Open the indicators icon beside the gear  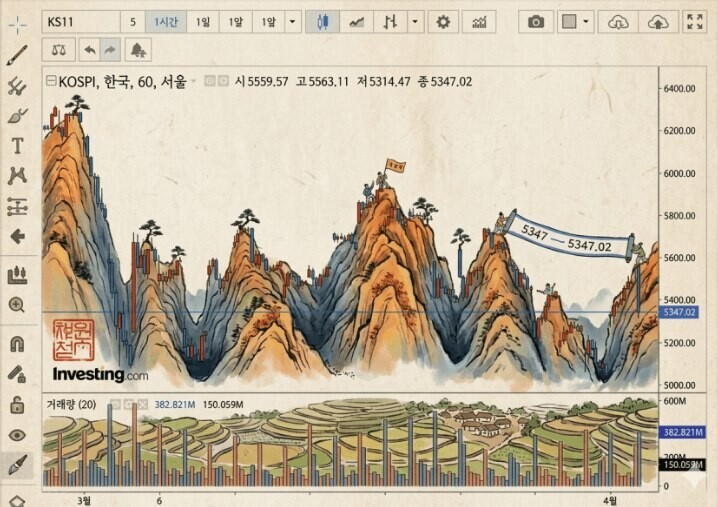click(479, 22)
